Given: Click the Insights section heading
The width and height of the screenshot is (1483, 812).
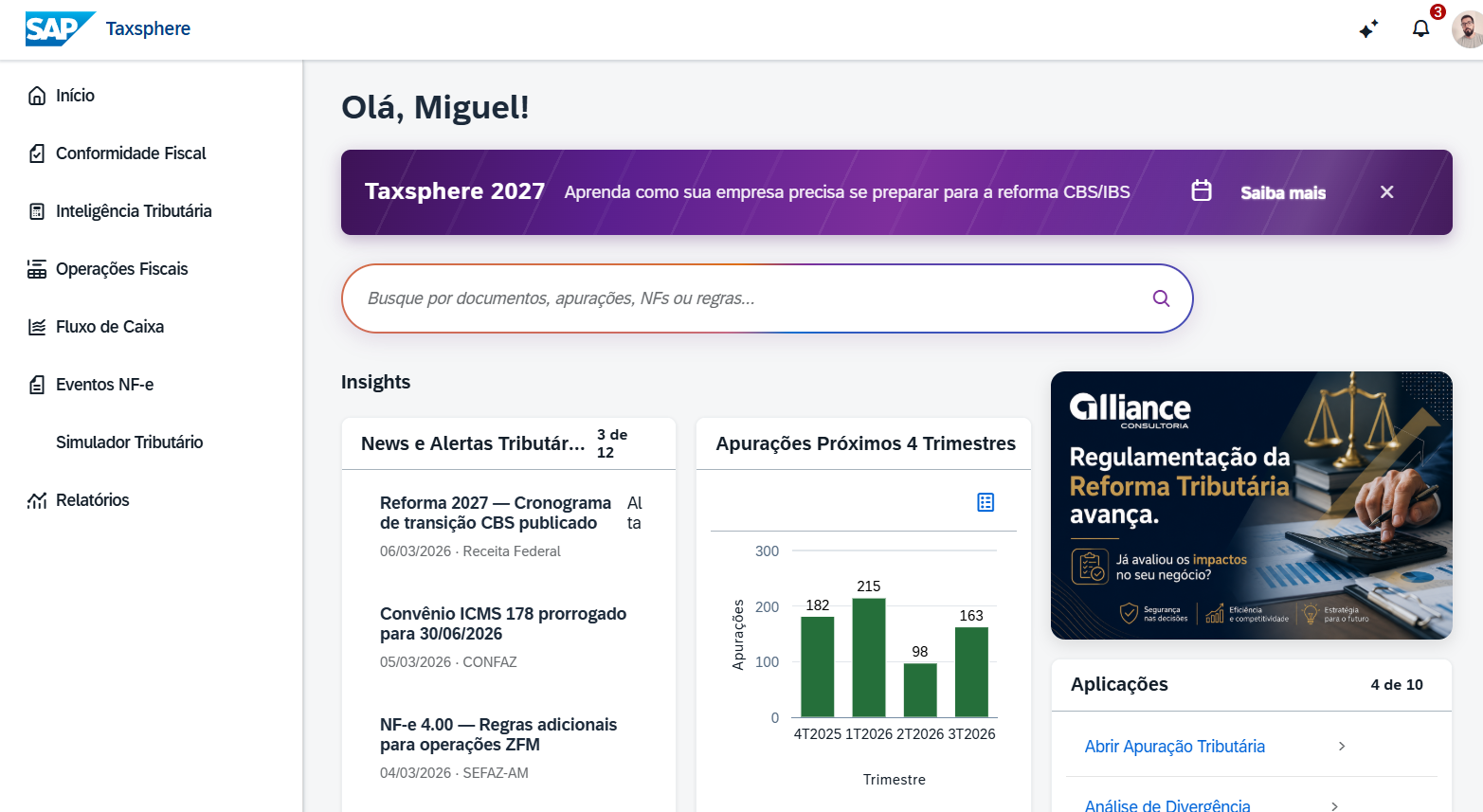Looking at the screenshot, I should tap(376, 382).
